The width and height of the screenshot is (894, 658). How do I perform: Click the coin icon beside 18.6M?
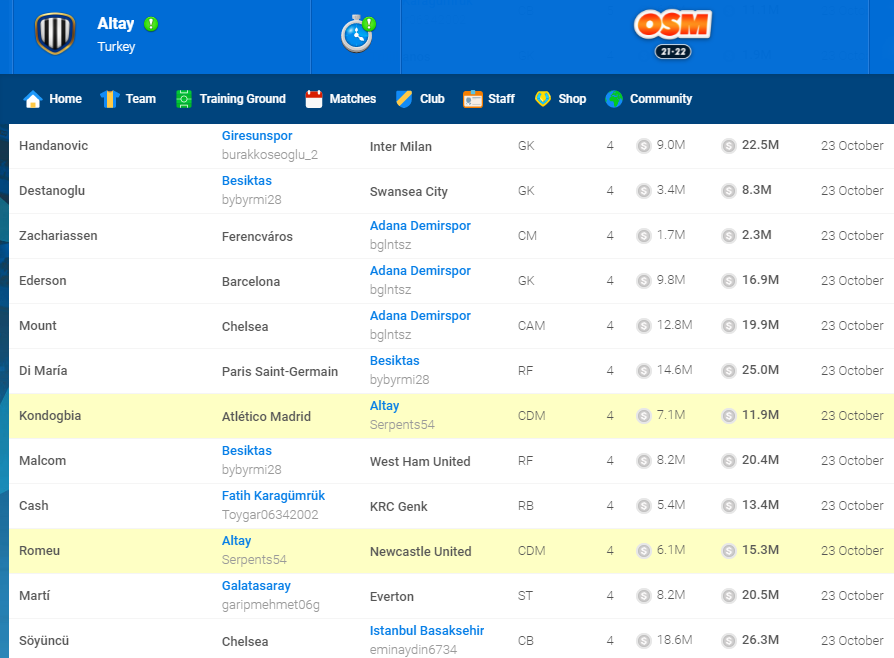pyautogui.click(x=643, y=641)
